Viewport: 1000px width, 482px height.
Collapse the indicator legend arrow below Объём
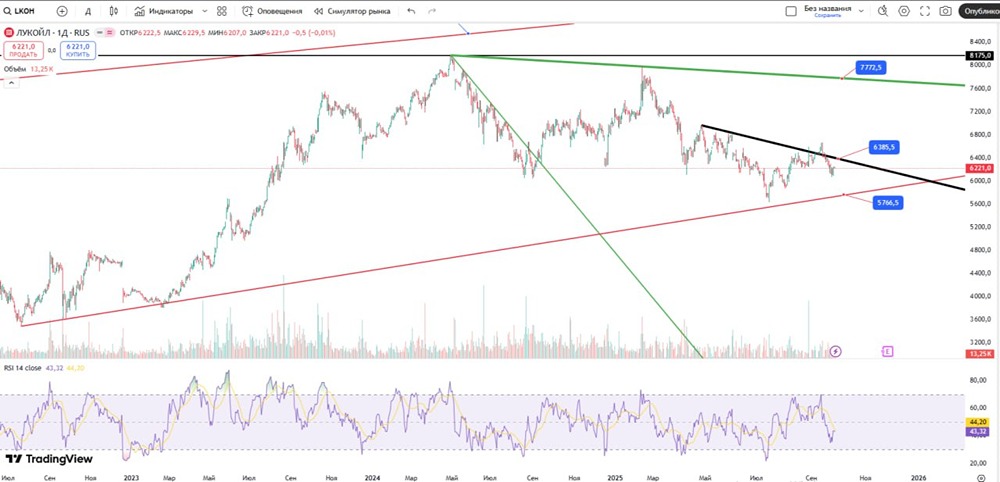tap(10, 84)
